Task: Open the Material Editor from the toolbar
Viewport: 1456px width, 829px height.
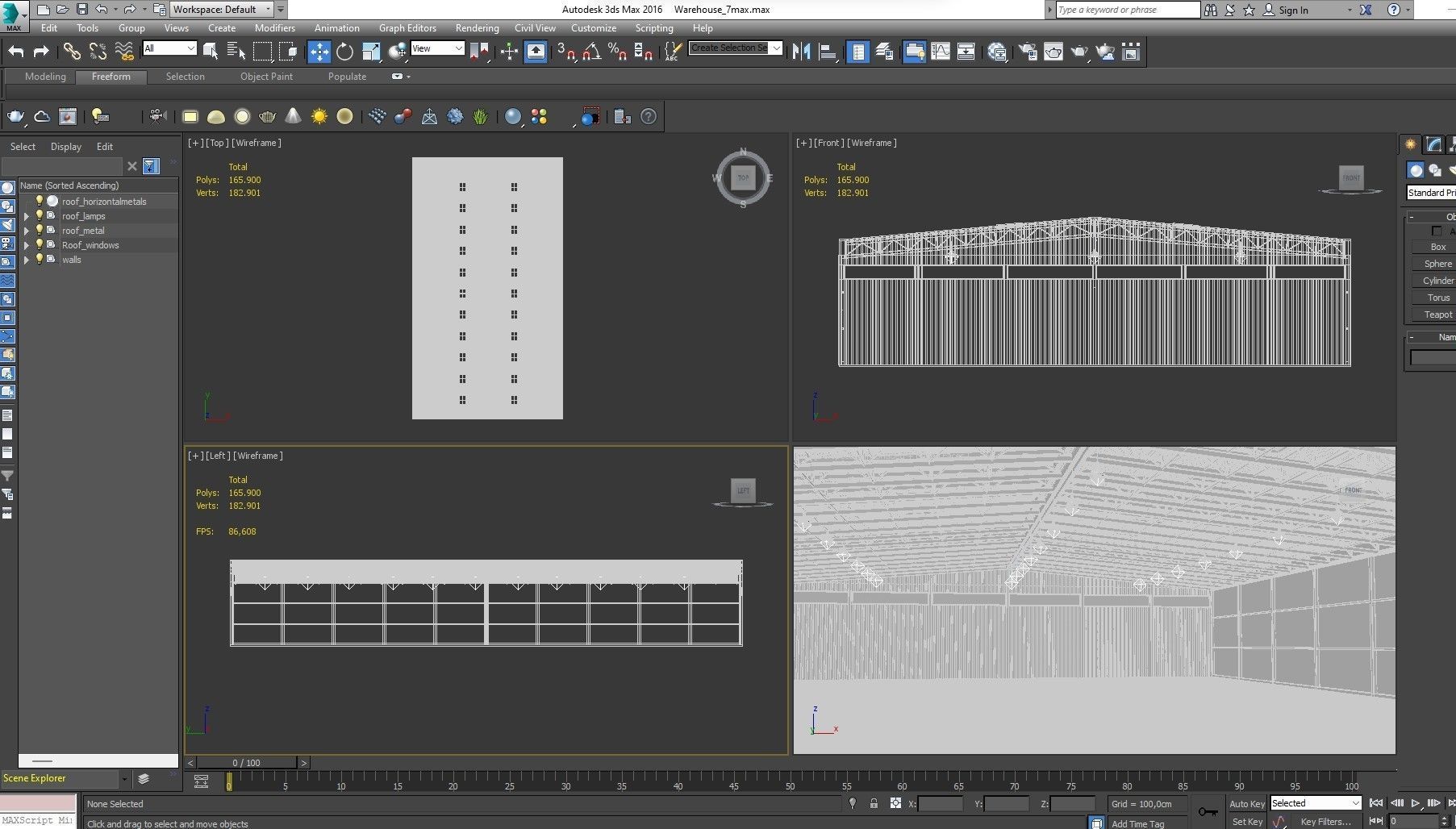Action: pyautogui.click(x=1028, y=52)
